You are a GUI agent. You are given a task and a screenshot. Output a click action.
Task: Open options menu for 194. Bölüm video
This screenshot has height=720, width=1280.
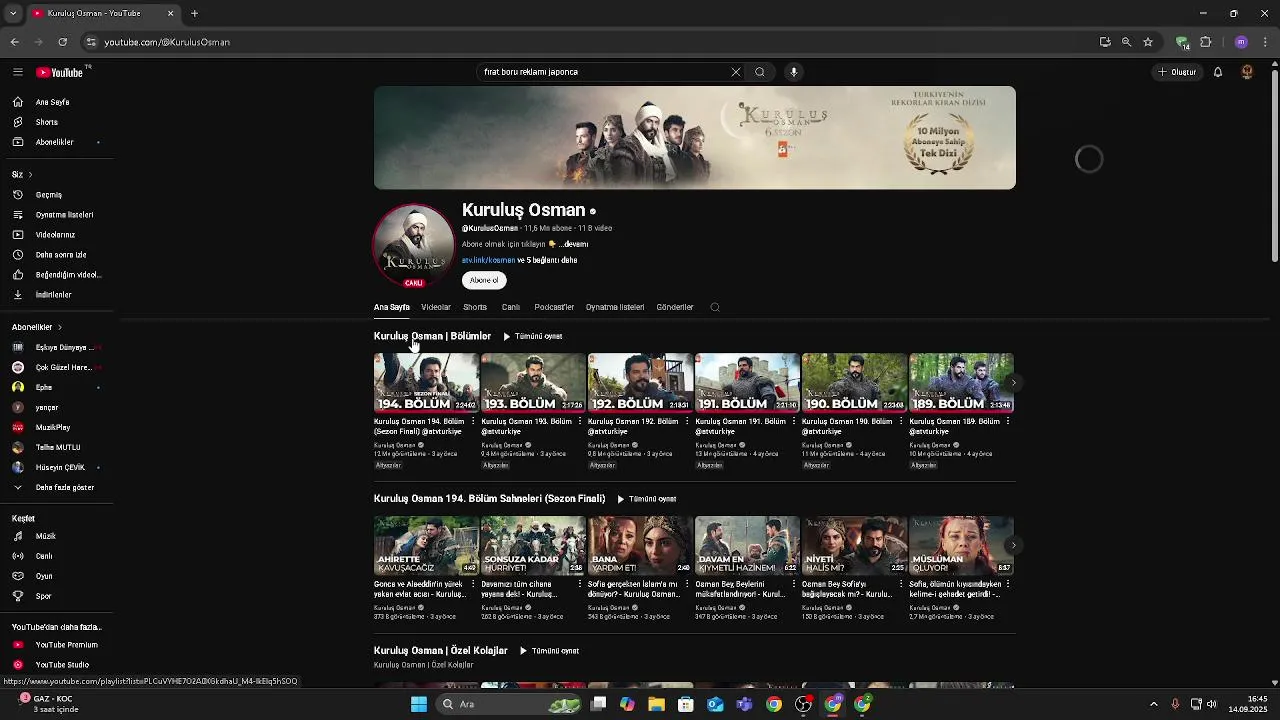(x=473, y=422)
